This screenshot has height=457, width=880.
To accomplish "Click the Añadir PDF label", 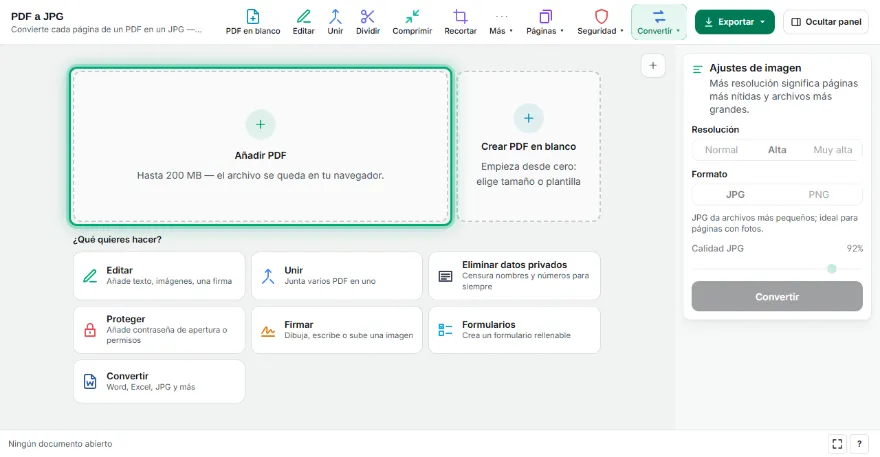I will [260, 156].
